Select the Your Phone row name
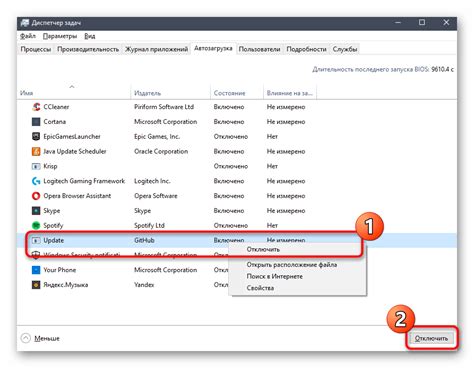Image resolution: width=474 pixels, height=368 pixels. (x=59, y=270)
